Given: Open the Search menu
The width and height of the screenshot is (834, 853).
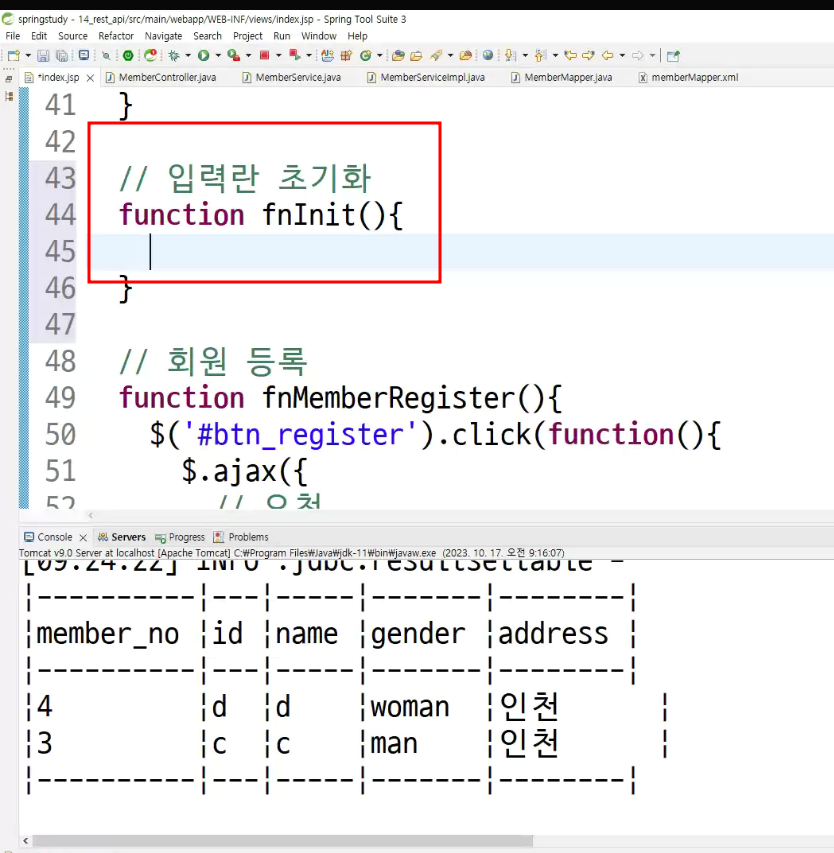Looking at the screenshot, I should click(x=207, y=36).
